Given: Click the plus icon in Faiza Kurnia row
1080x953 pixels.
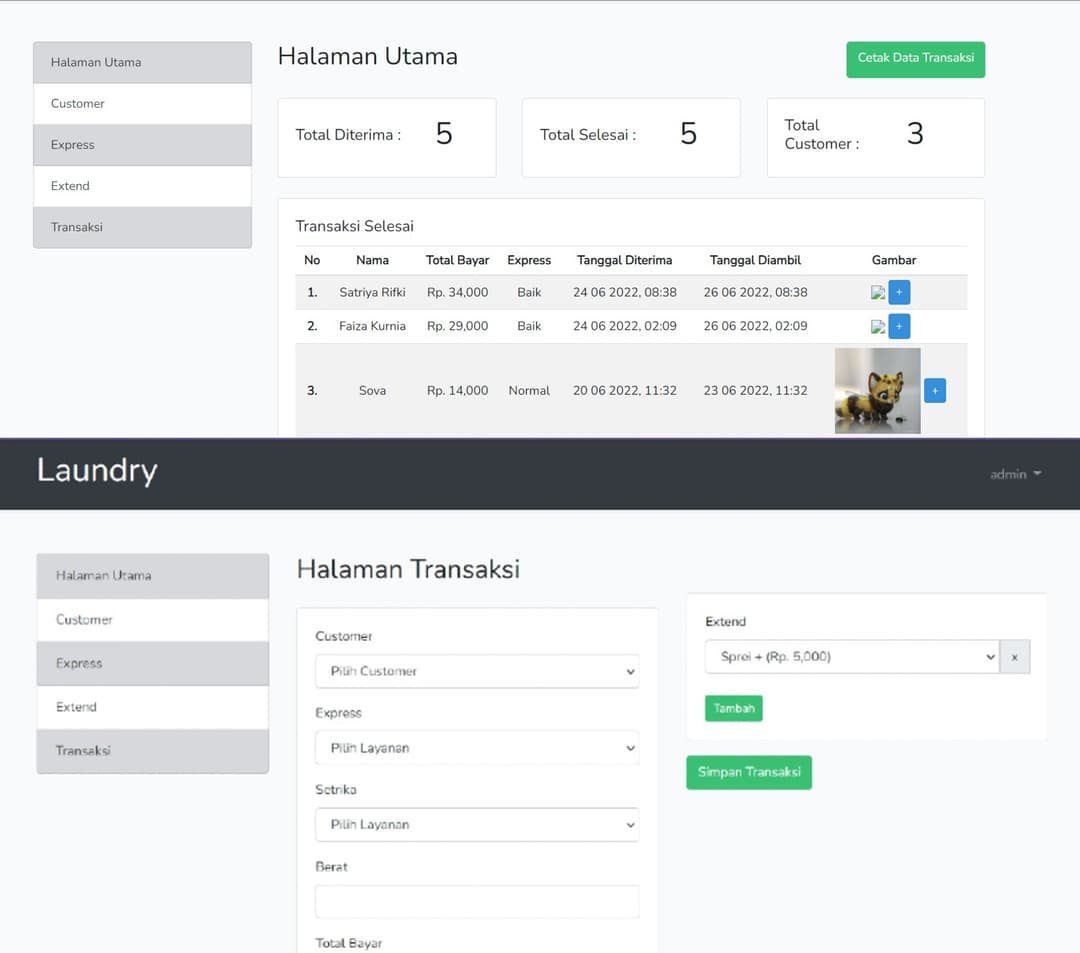Looking at the screenshot, I should [x=899, y=326].
